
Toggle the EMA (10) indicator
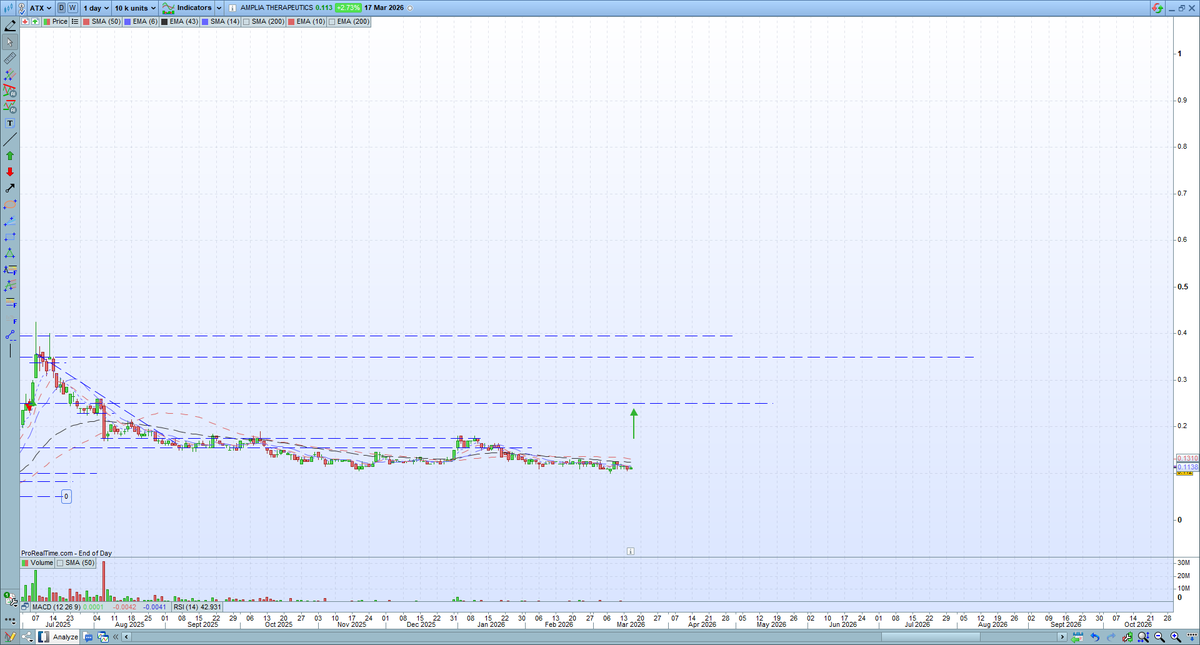[306, 21]
